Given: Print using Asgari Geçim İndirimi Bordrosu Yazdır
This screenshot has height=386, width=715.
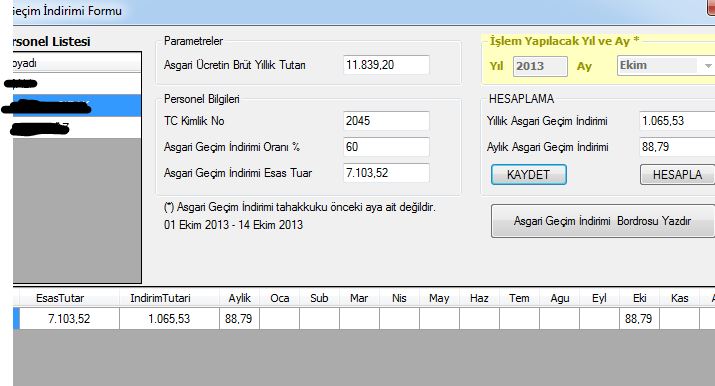Looking at the screenshot, I should pyautogui.click(x=602, y=221).
